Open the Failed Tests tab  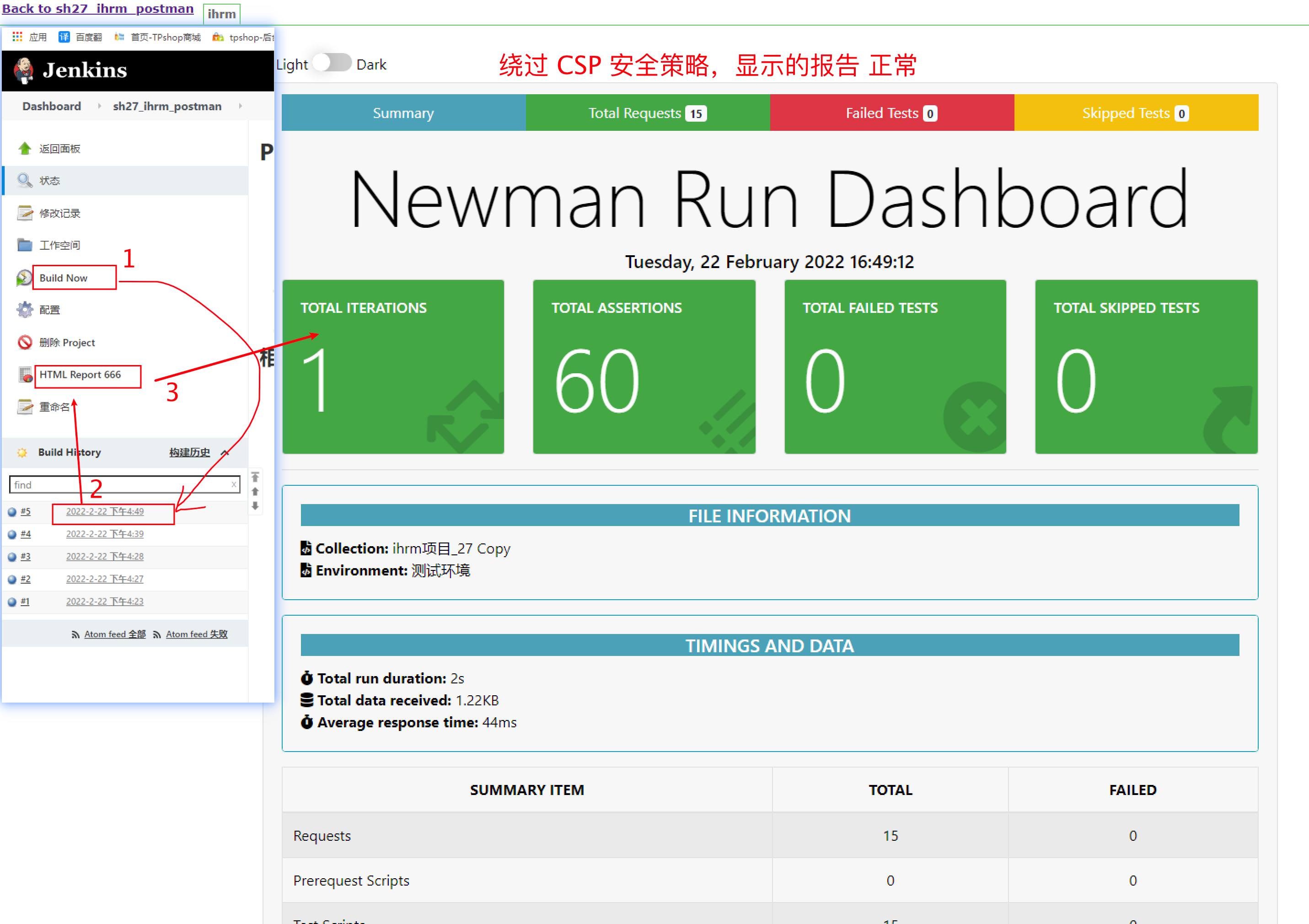891,113
